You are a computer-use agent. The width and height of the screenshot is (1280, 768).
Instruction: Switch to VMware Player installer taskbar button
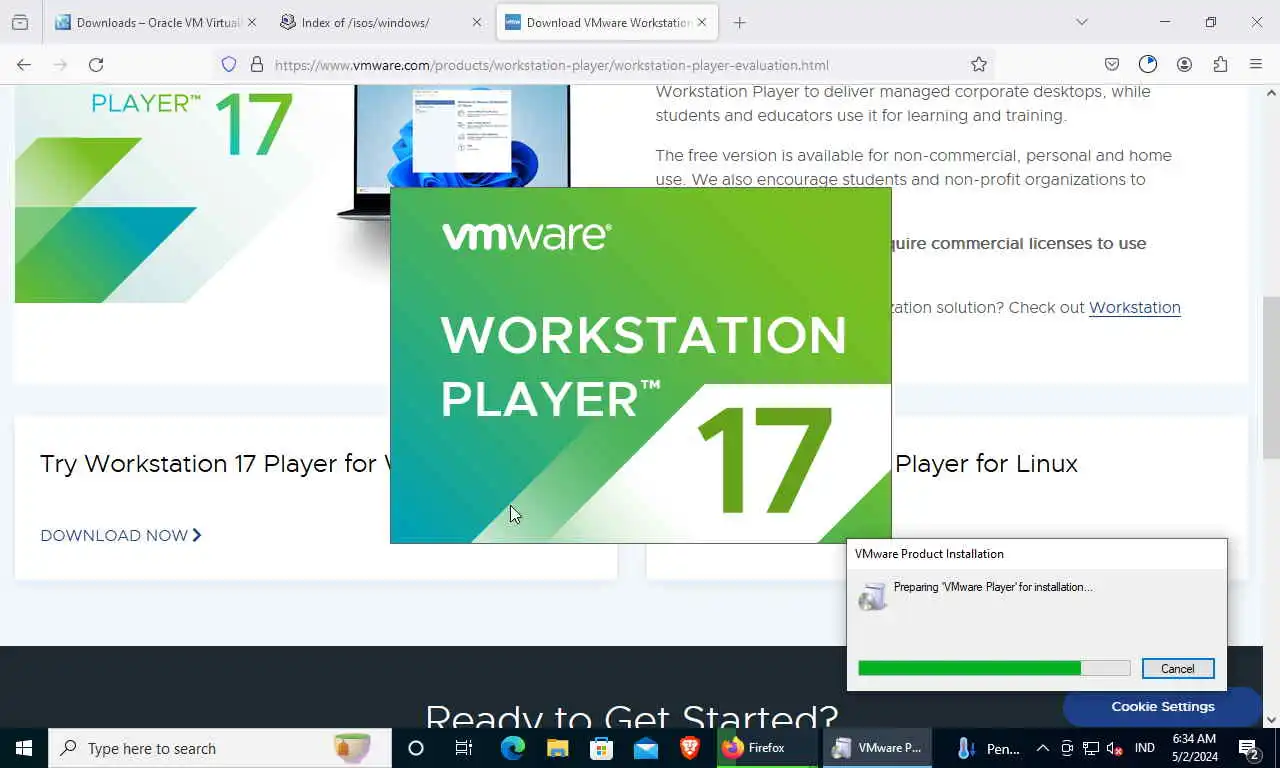coord(878,748)
